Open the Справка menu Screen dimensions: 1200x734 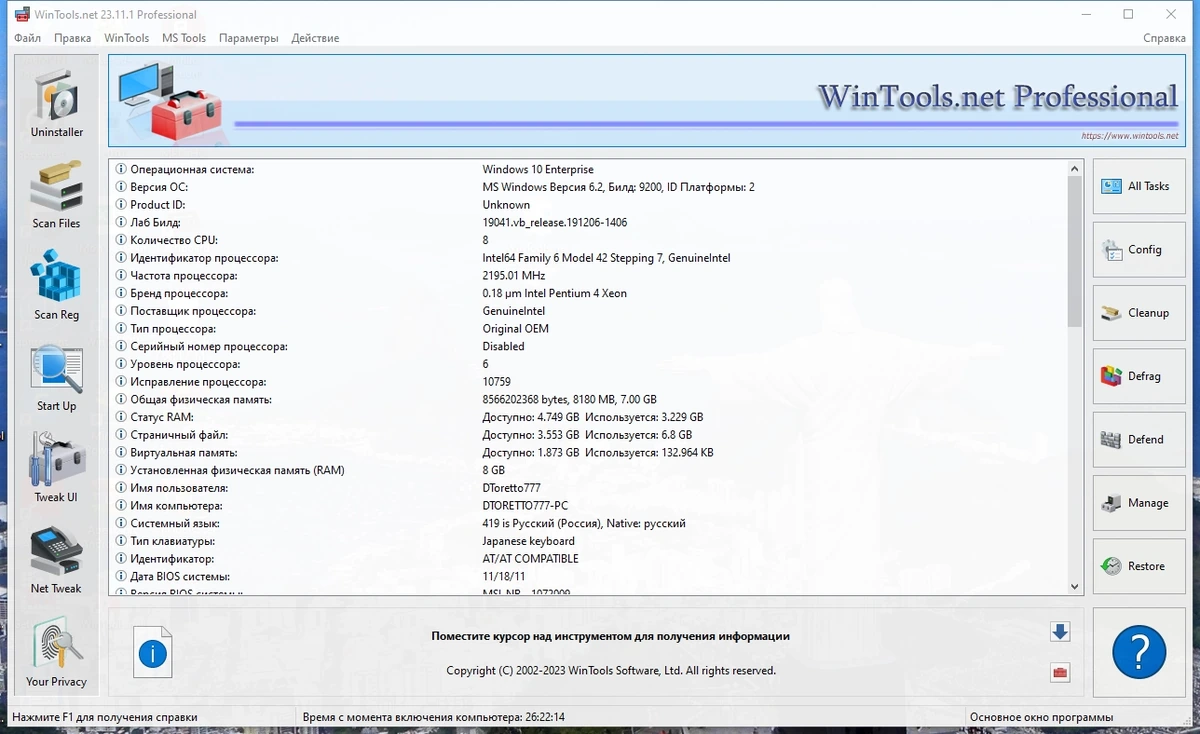[x=1164, y=38]
